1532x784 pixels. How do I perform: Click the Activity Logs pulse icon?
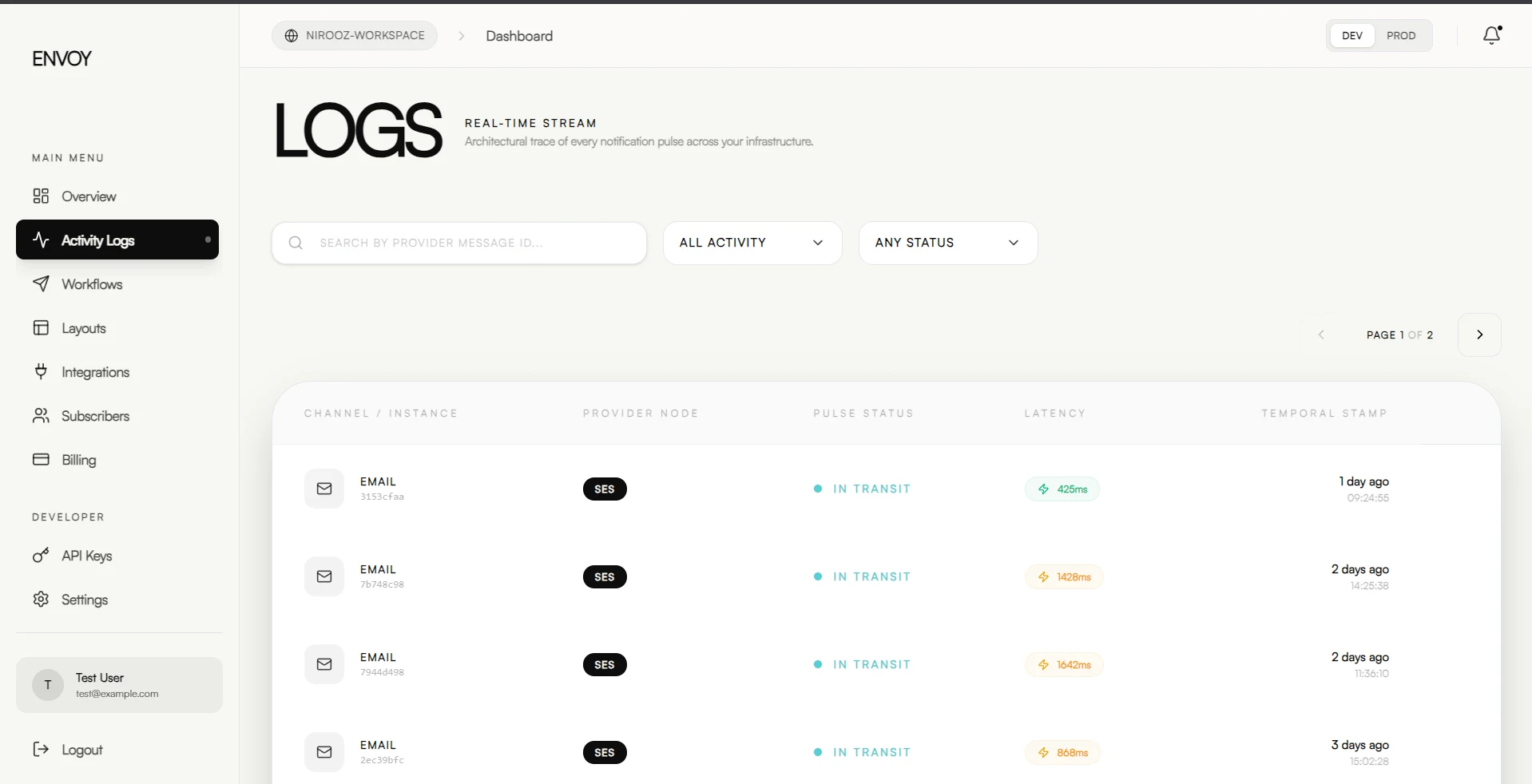41,240
